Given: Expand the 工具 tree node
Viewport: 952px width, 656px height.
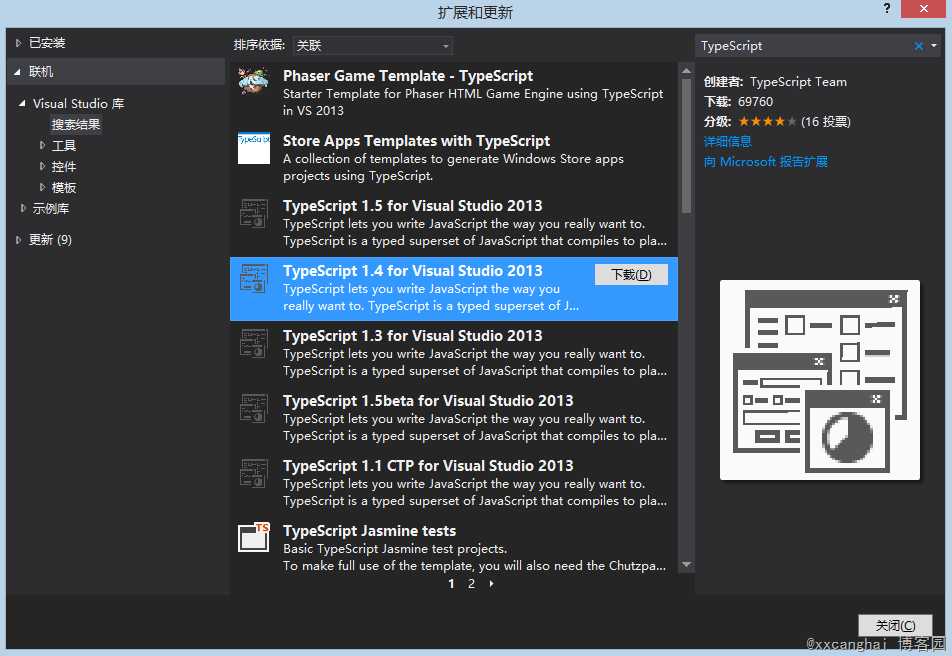Looking at the screenshot, I should tap(42, 145).
